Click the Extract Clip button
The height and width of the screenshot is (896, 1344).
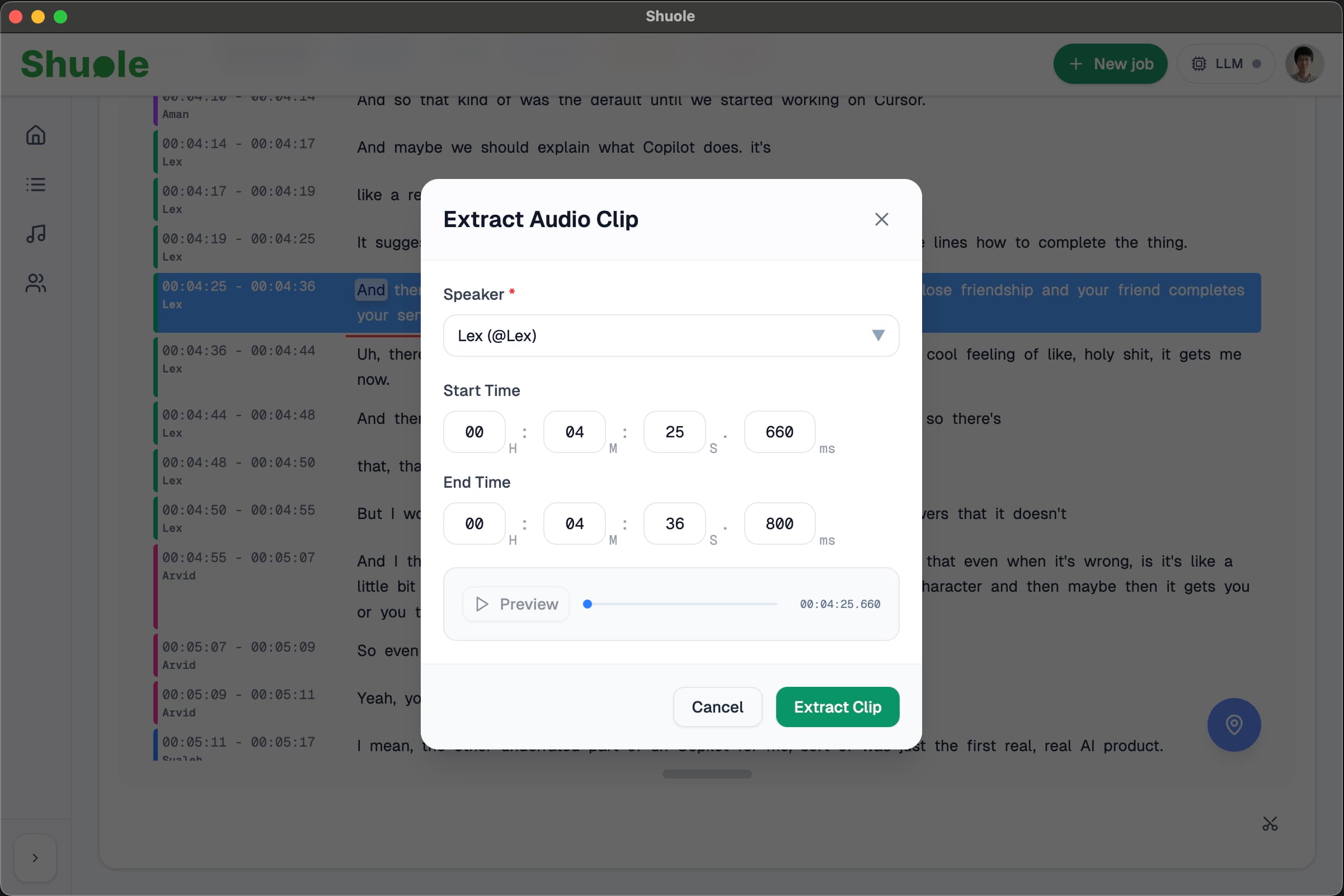(x=837, y=707)
